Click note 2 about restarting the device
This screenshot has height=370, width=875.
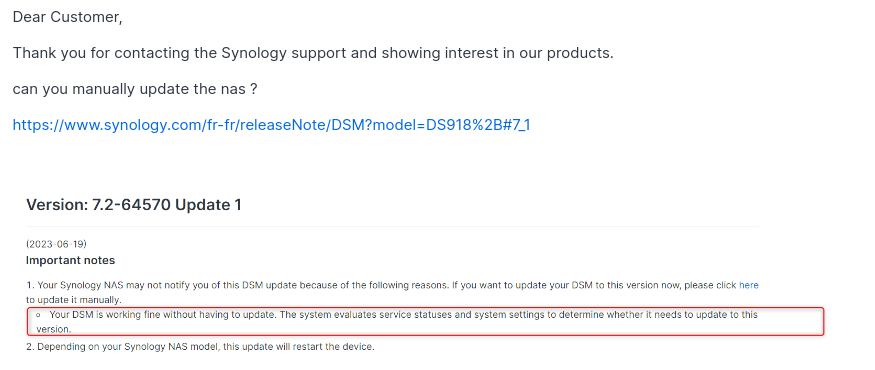[x=200, y=347]
